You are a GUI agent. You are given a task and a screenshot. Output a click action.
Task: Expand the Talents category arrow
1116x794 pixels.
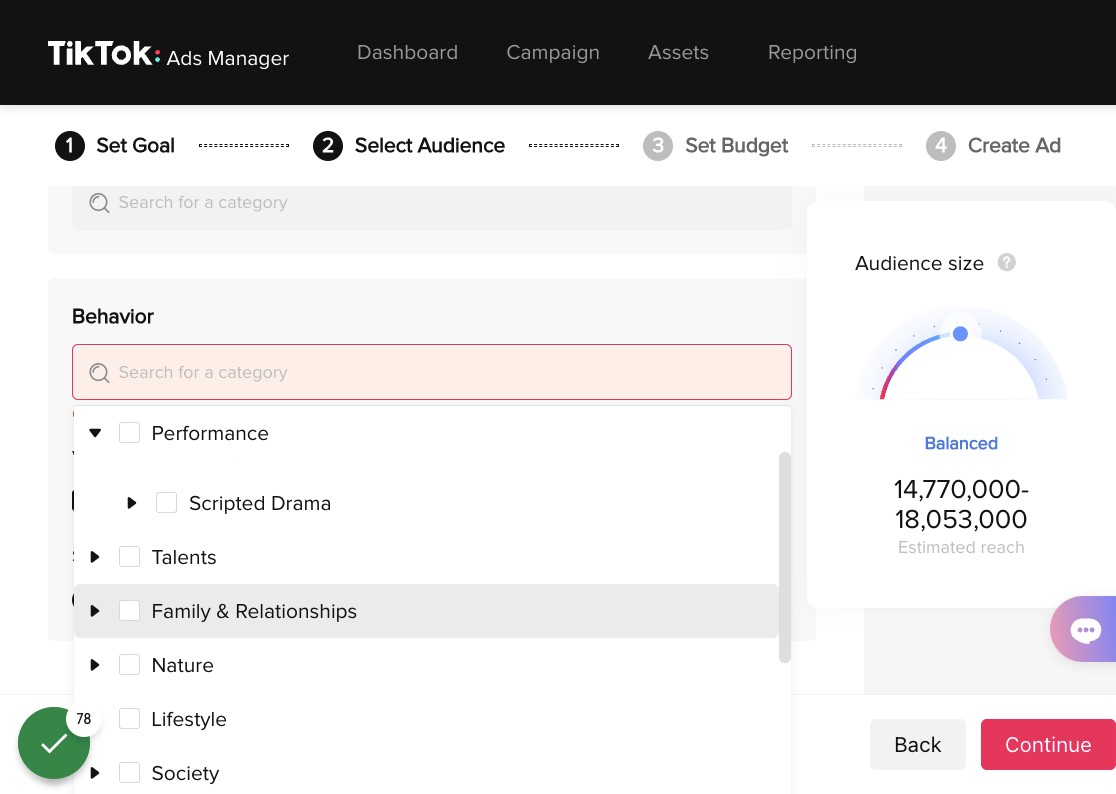pos(95,556)
